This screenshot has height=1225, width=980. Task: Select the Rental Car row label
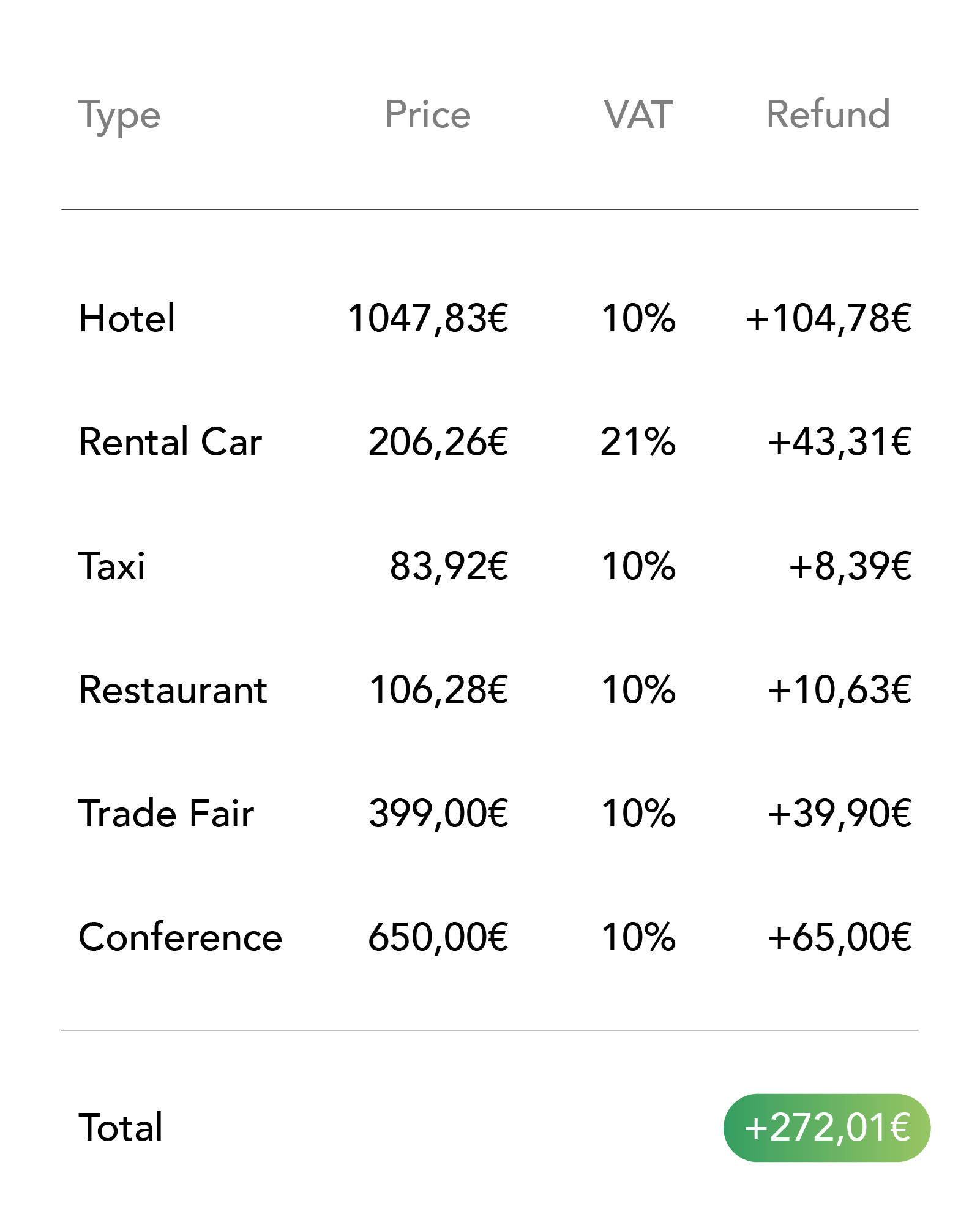point(171,442)
